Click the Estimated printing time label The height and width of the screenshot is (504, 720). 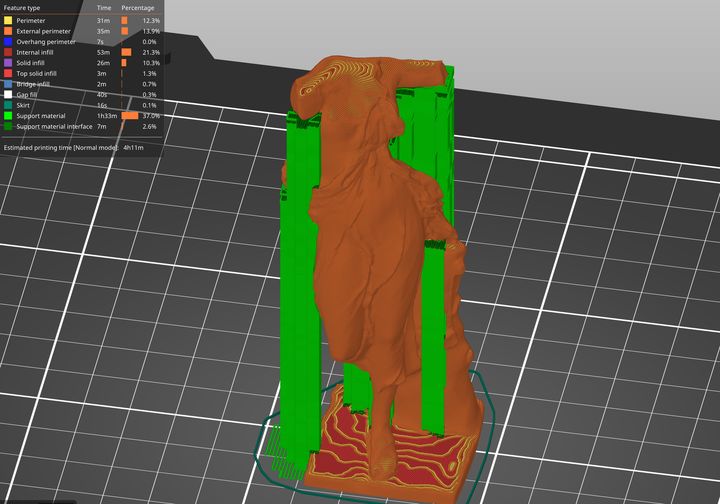(60, 147)
